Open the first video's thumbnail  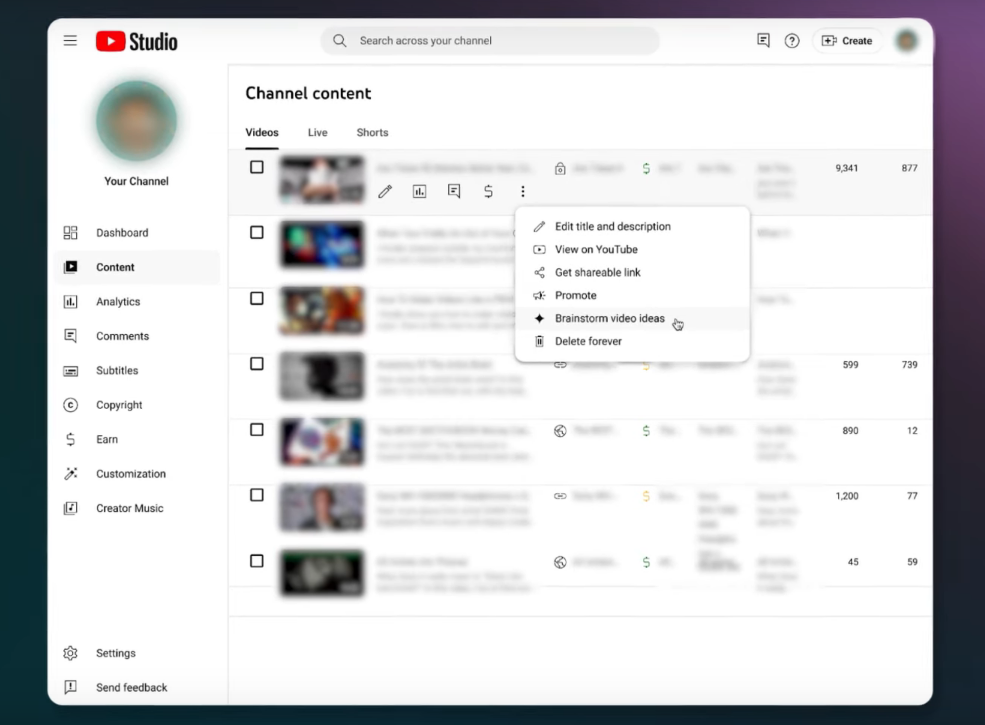point(322,179)
